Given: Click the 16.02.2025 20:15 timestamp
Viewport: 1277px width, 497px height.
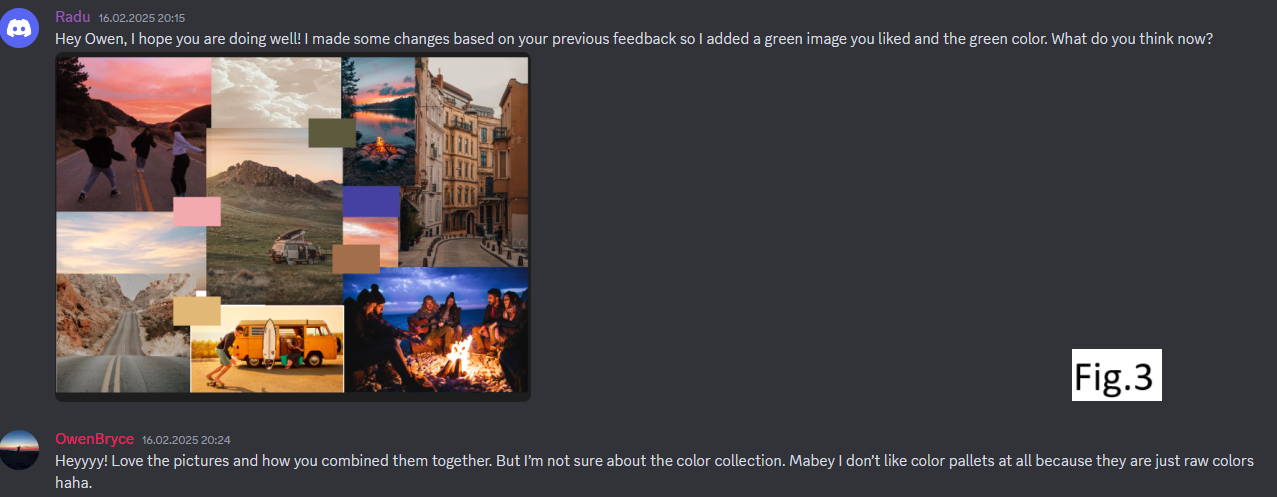Looking at the screenshot, I should click(x=141, y=18).
